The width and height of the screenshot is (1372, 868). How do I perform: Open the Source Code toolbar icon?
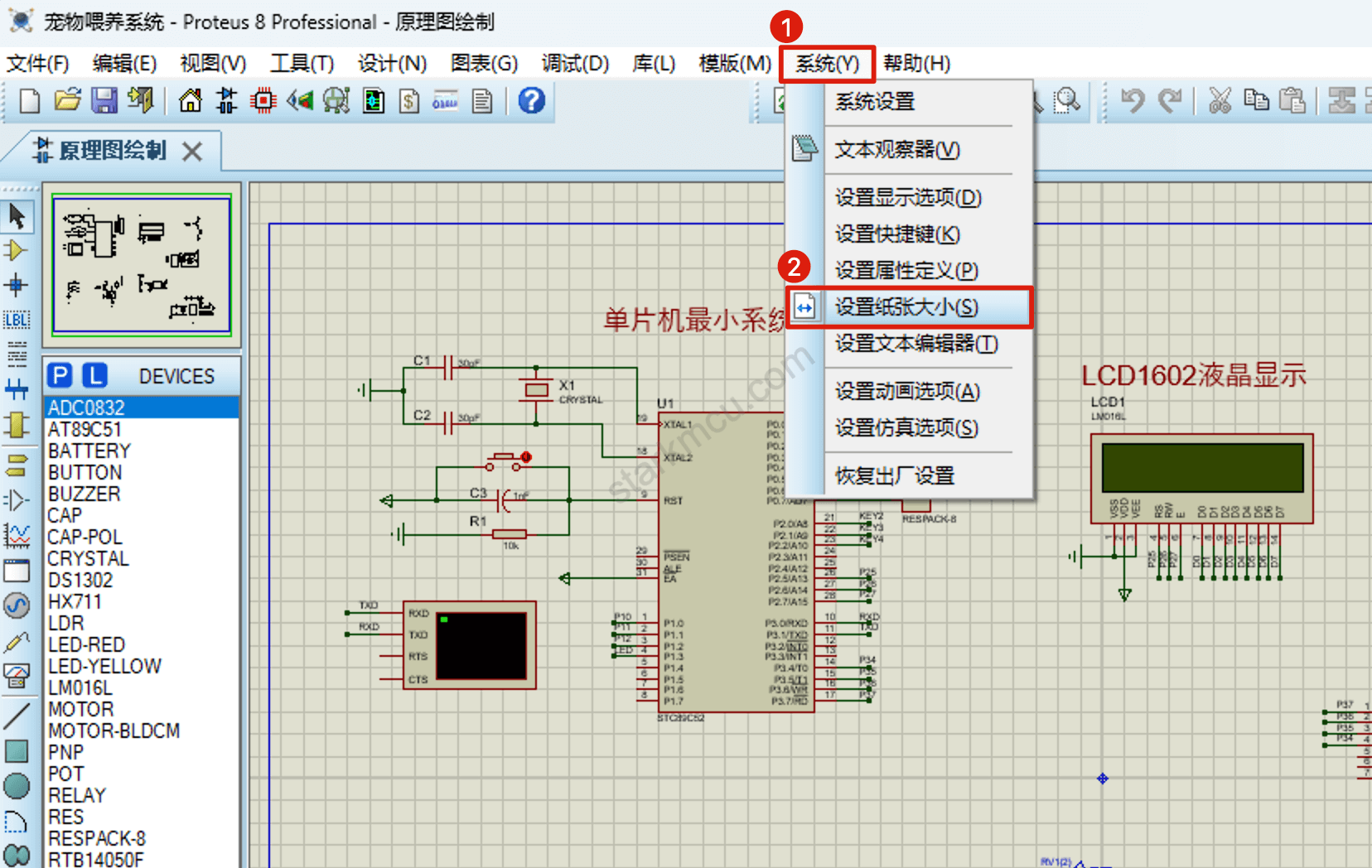pyautogui.click(x=446, y=101)
